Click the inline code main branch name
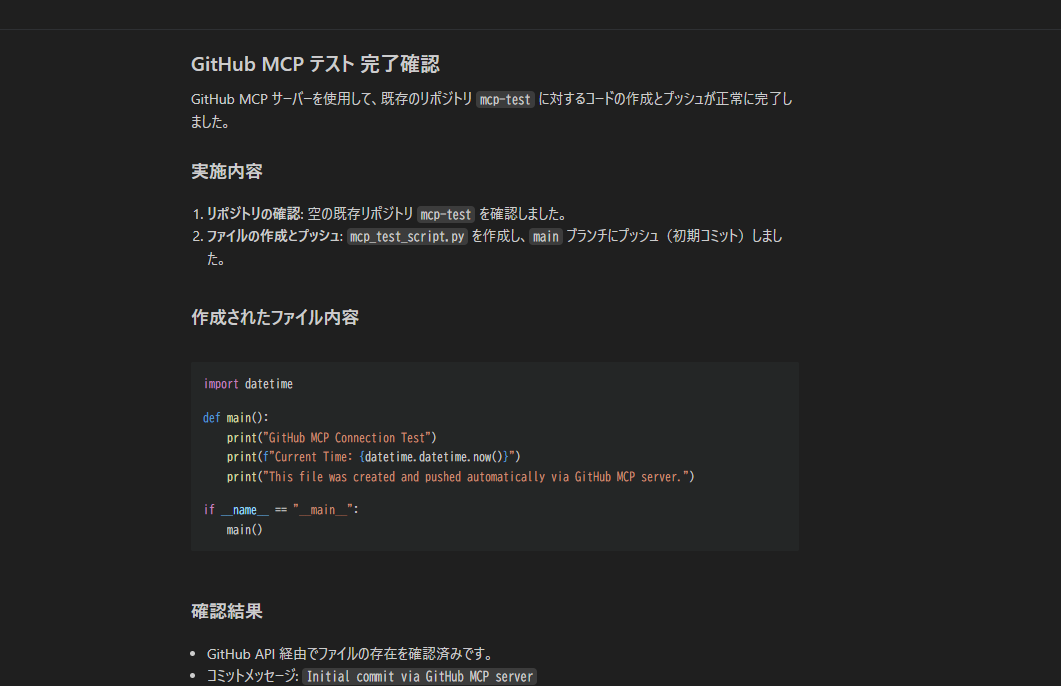1061x686 pixels. 545,237
